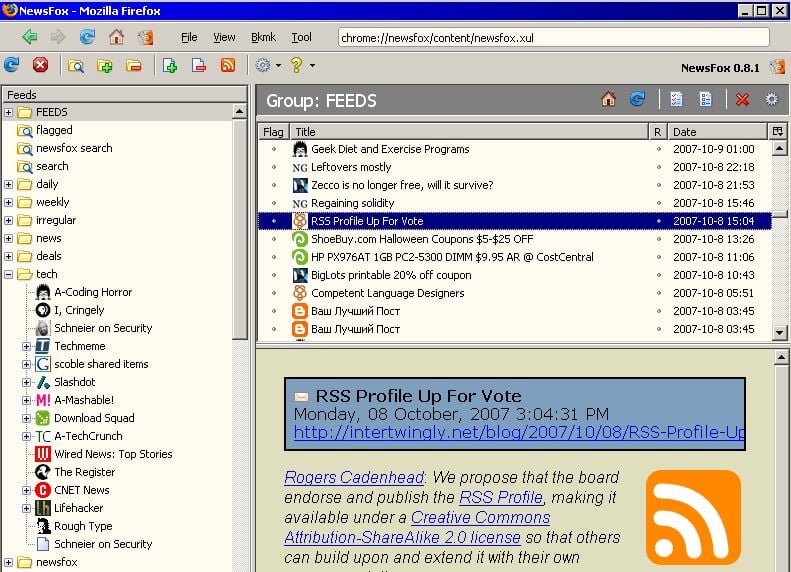Click the options gear toolbar icon
Image resolution: width=791 pixels, height=572 pixels.
(x=262, y=65)
